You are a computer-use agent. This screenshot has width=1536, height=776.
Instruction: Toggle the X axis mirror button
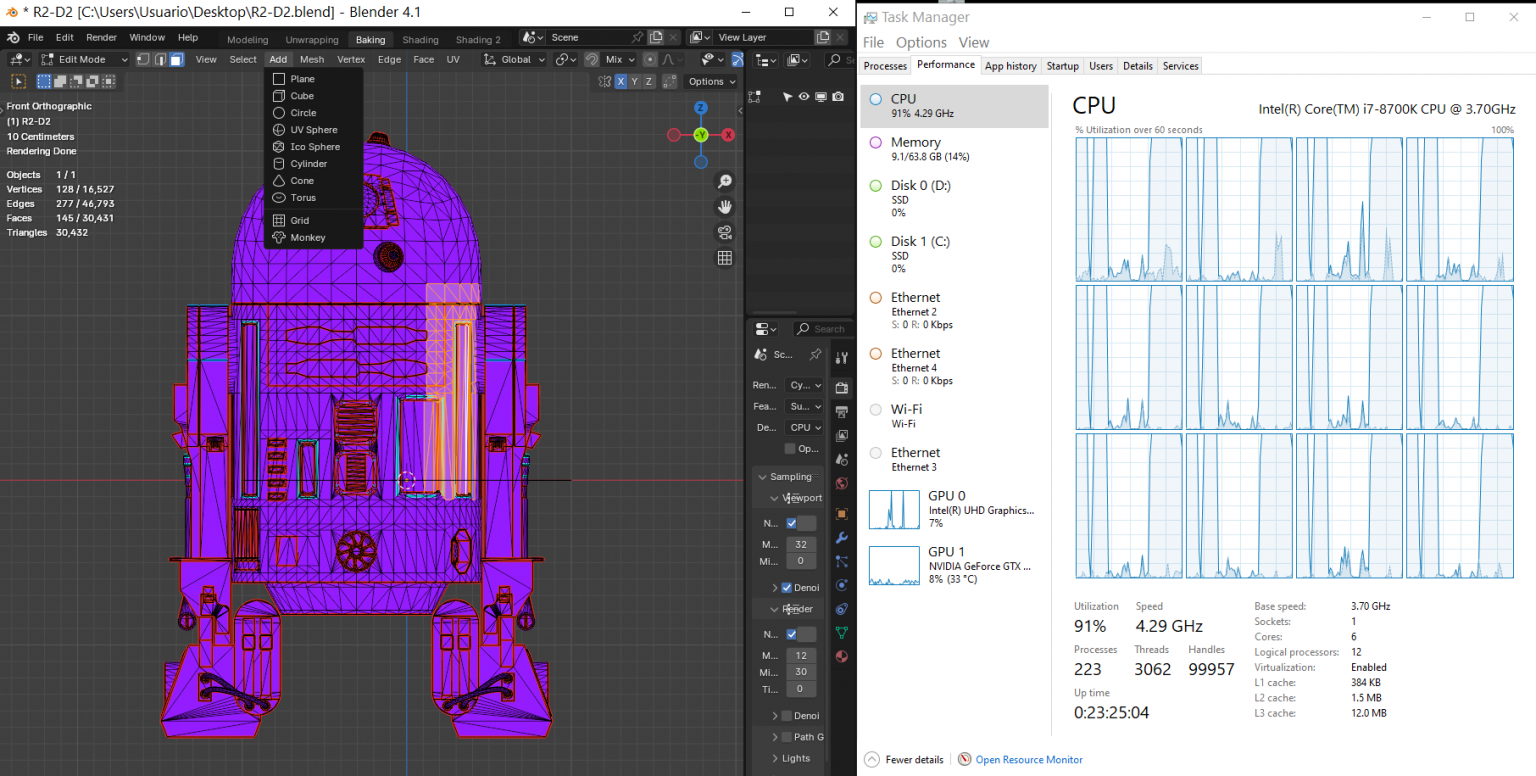[x=621, y=82]
